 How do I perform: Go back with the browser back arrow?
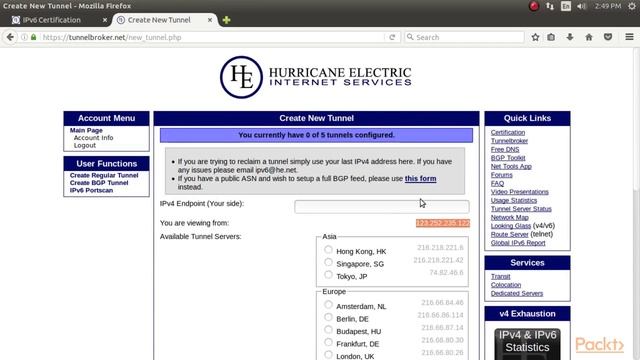pos(10,37)
